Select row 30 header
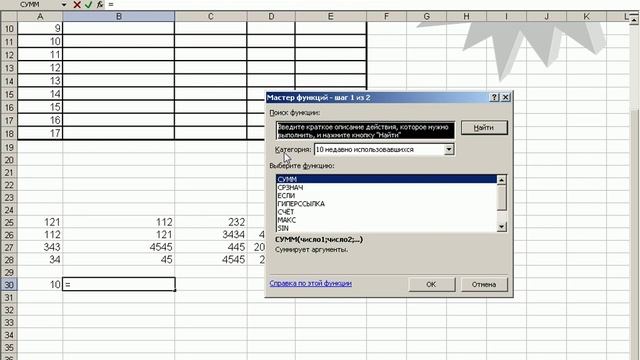 pos(9,284)
